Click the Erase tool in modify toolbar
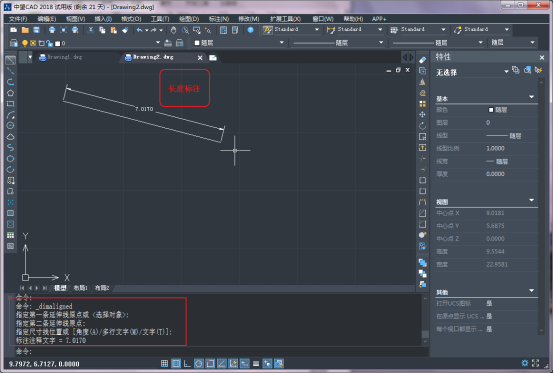Screen dimensions: 554x374 (422, 60)
